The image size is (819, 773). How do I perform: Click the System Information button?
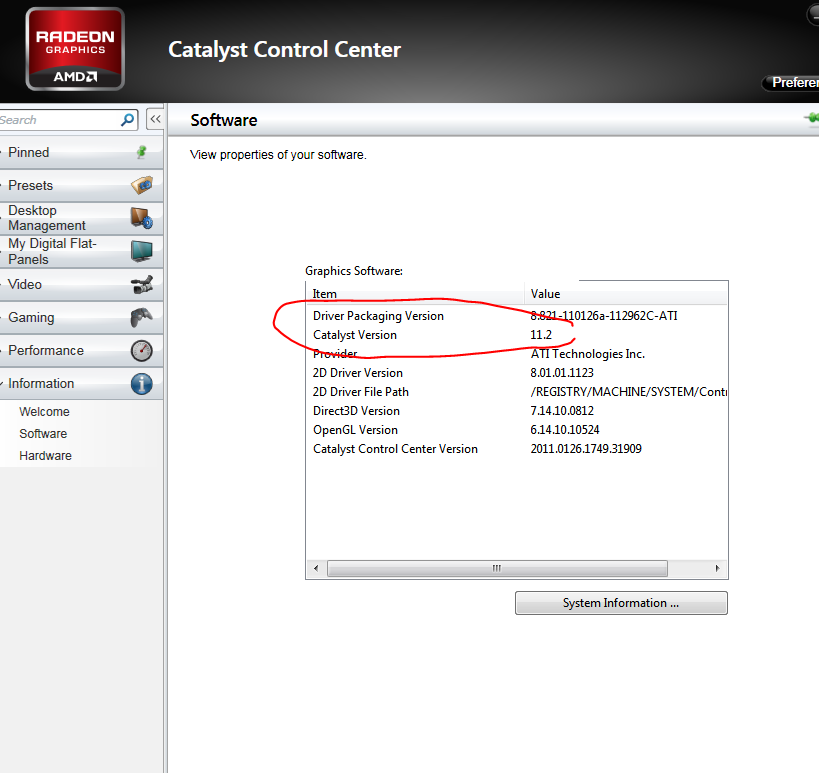(621, 603)
